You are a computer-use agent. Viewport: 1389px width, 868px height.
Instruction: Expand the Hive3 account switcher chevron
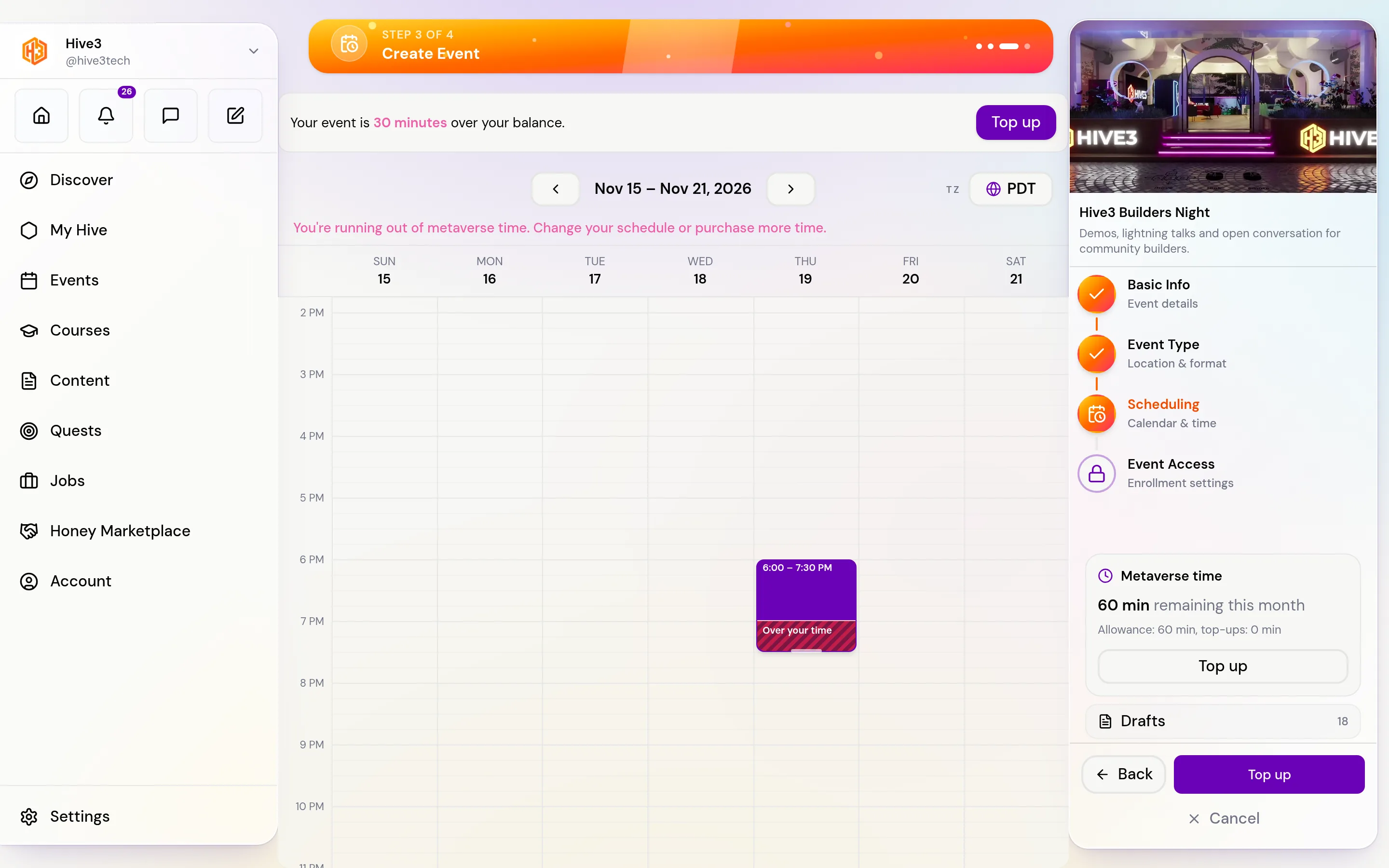[253, 51]
